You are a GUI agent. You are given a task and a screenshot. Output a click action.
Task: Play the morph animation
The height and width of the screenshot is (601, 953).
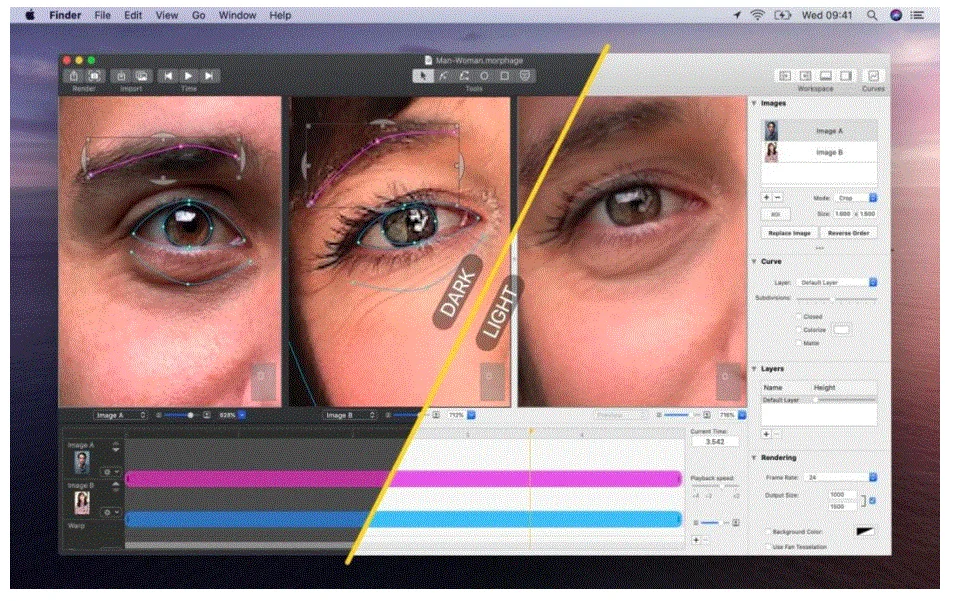188,76
